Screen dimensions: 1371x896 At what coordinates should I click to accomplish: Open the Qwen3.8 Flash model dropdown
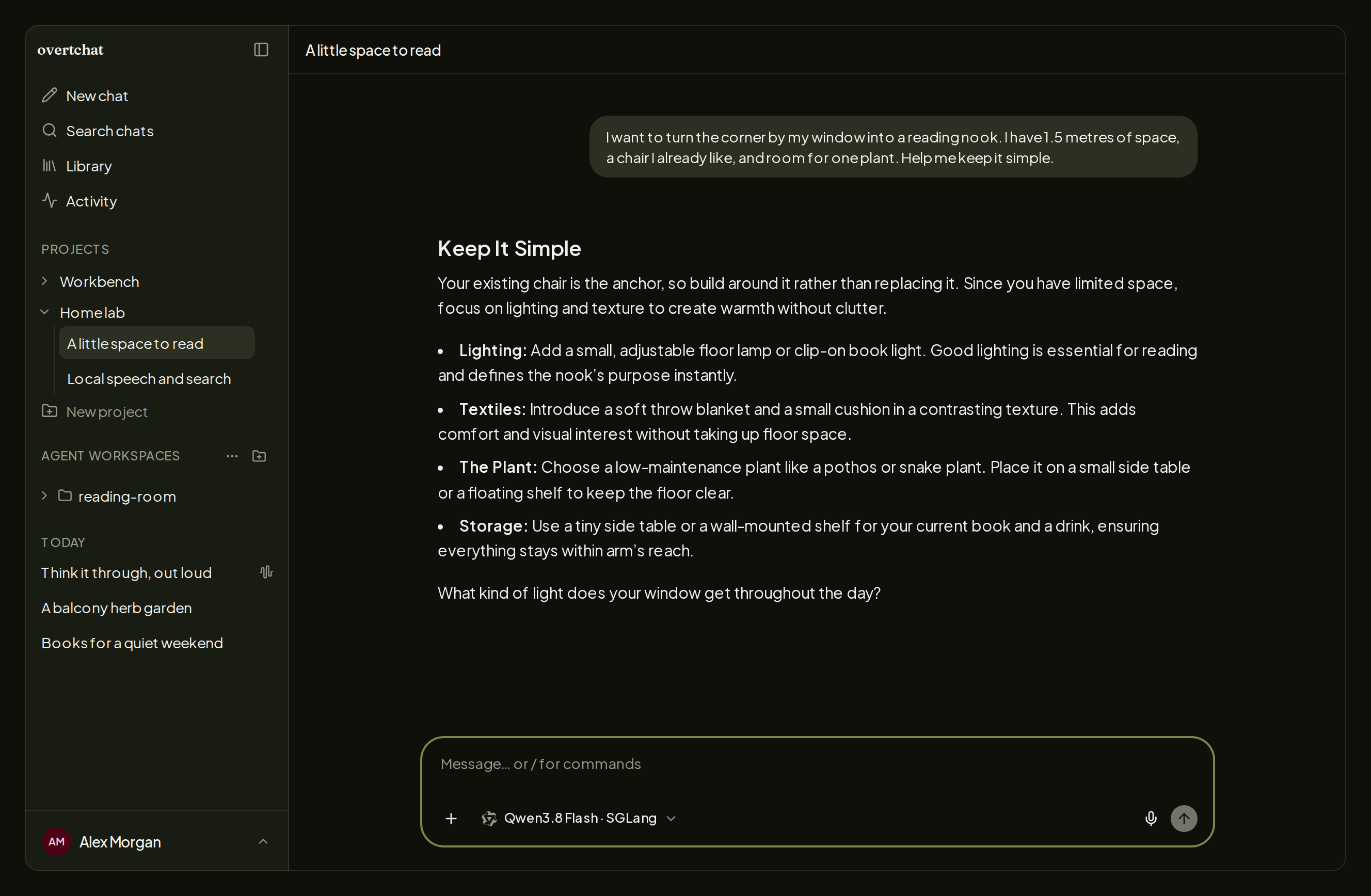(x=579, y=818)
